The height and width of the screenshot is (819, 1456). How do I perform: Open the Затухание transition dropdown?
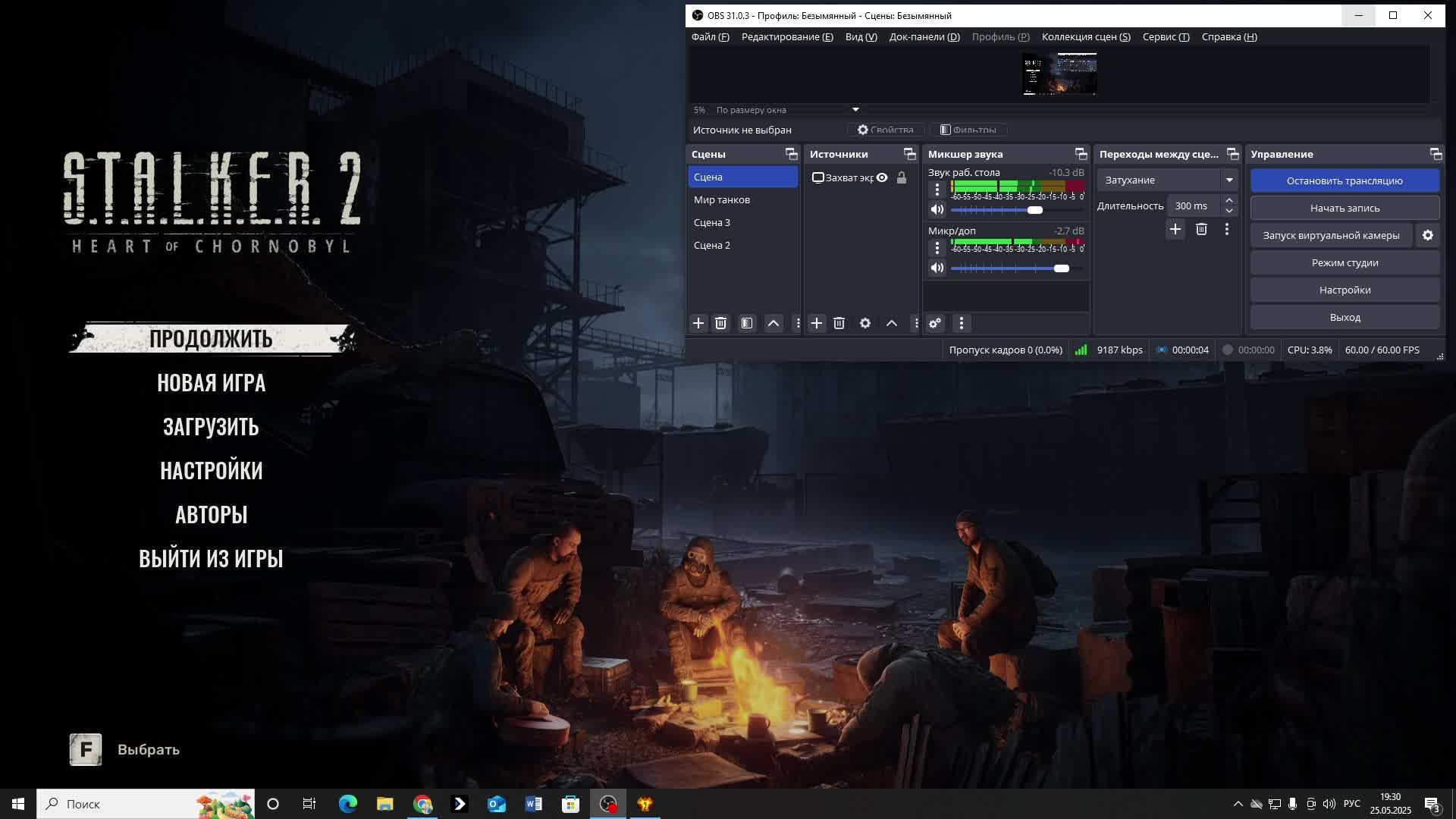pyautogui.click(x=1228, y=180)
